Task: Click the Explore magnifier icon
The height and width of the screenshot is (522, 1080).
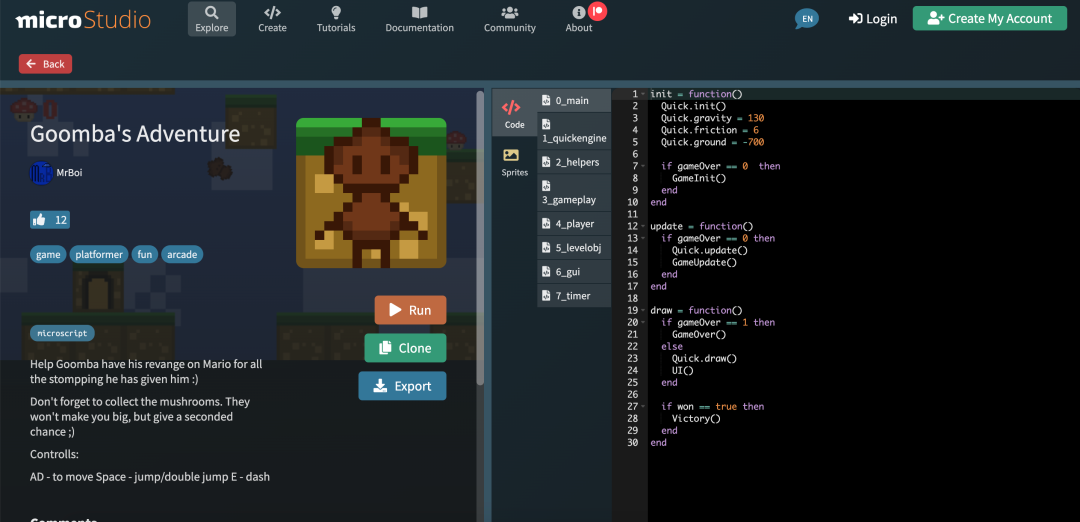Action: point(211,12)
